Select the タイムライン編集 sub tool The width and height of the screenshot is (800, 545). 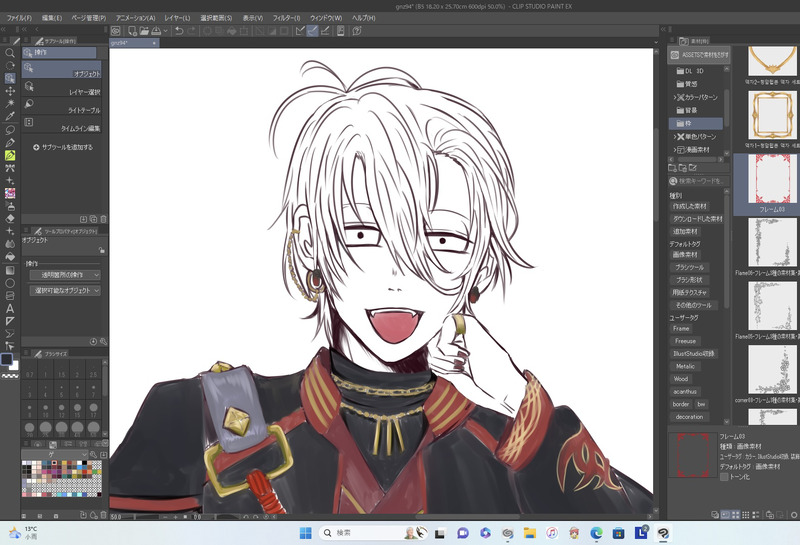[62, 125]
